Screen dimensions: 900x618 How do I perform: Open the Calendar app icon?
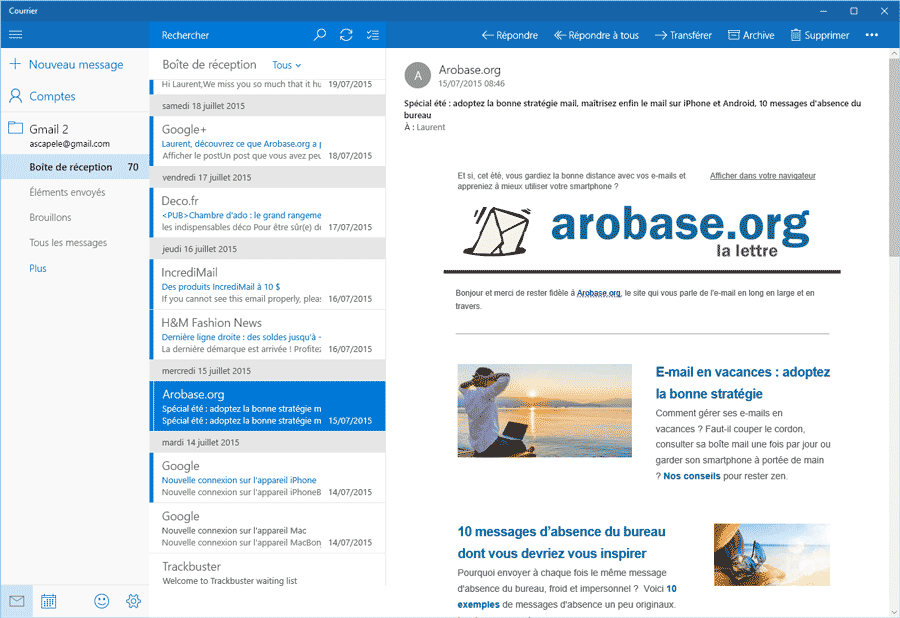[x=49, y=601]
